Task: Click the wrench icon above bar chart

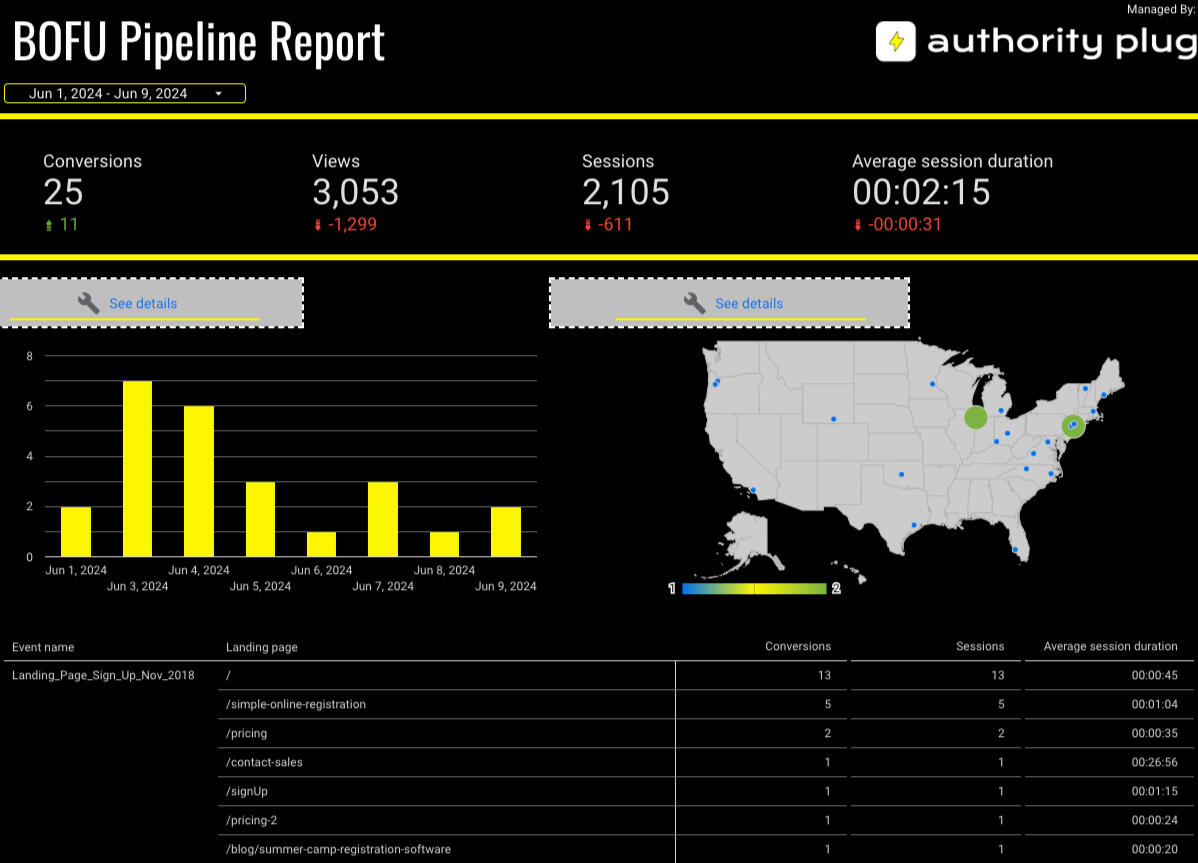Action: (x=88, y=303)
